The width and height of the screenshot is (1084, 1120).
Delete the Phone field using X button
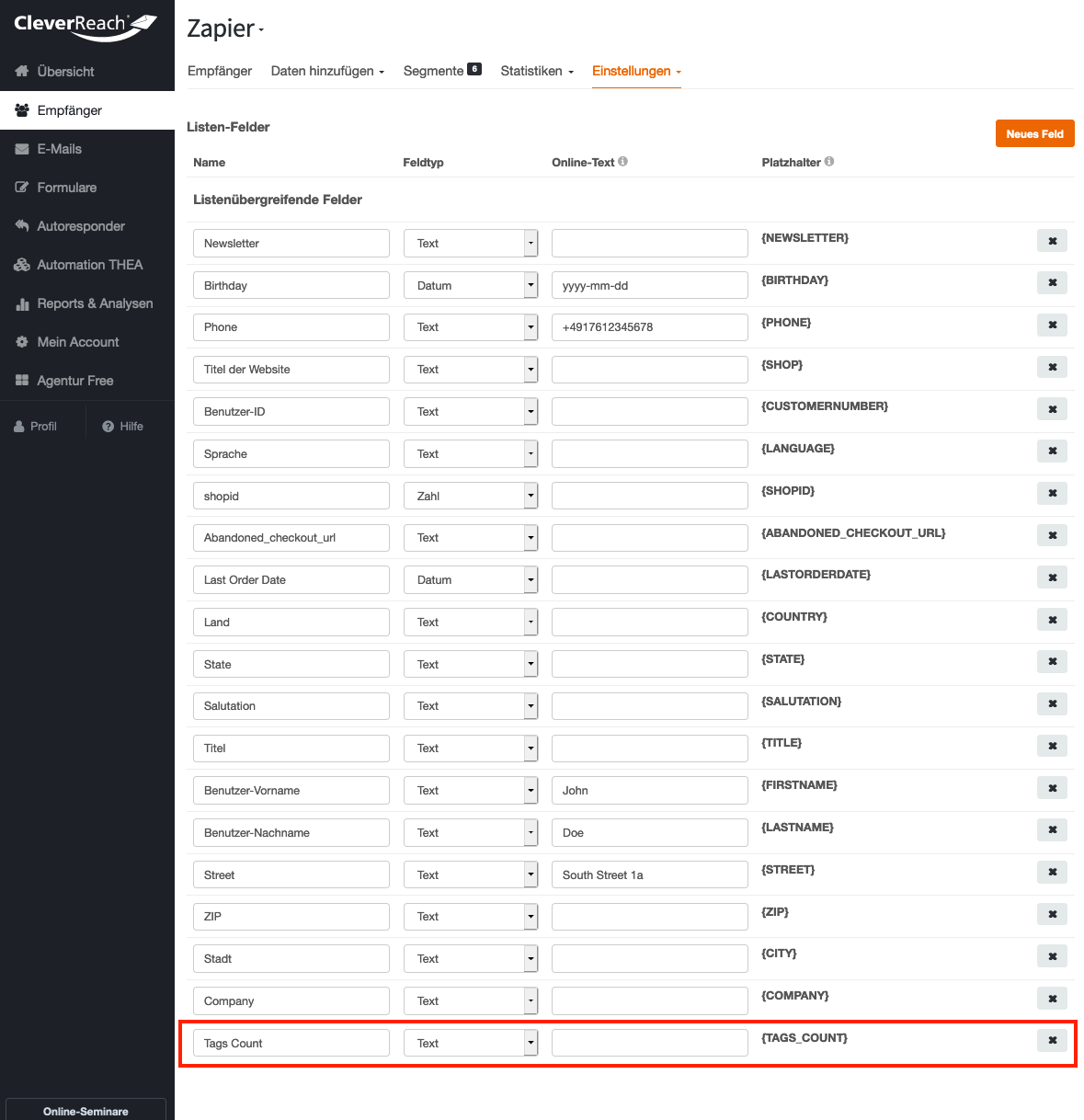coord(1052,325)
